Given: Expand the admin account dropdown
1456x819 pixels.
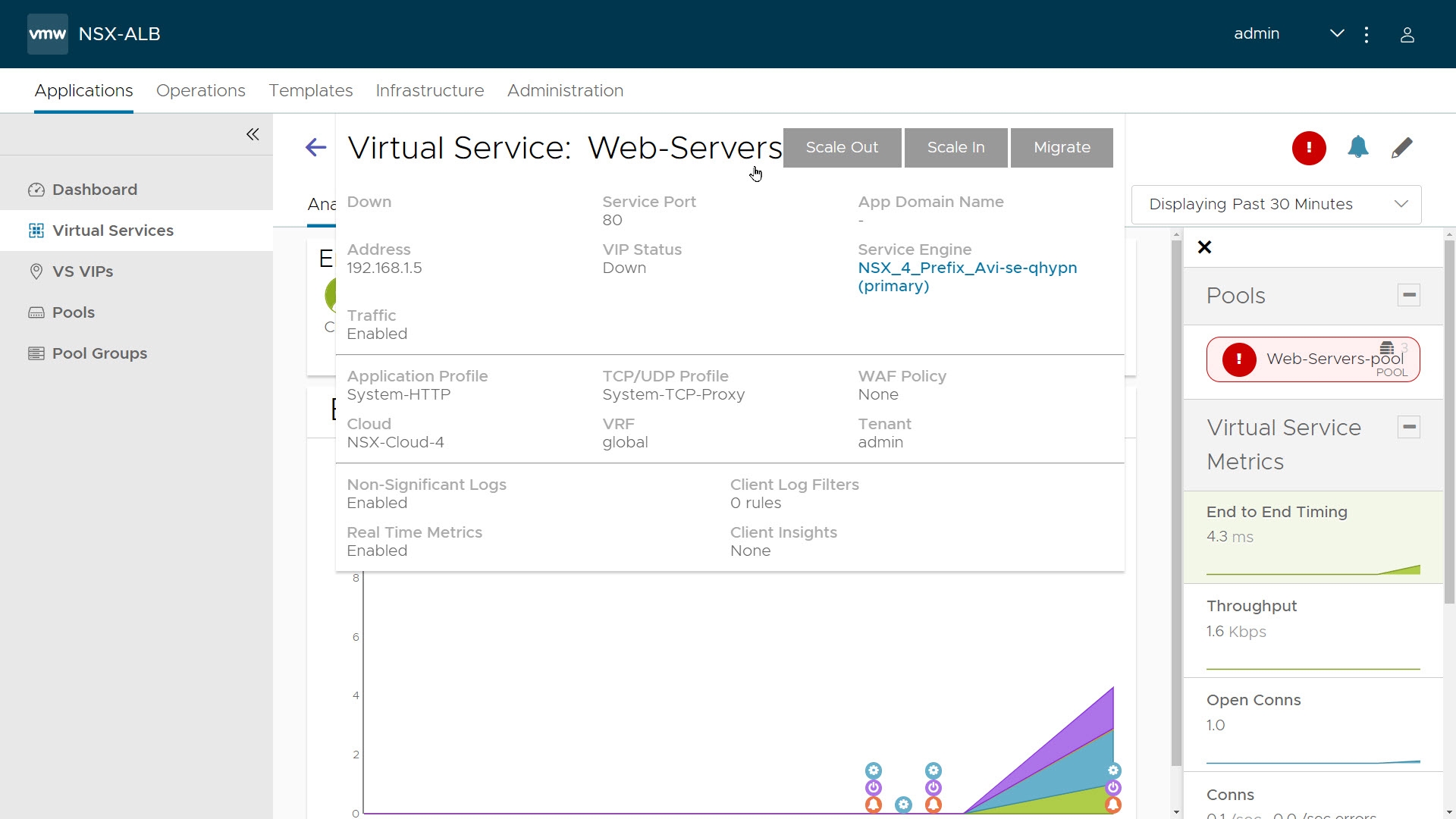Looking at the screenshot, I should (1337, 33).
